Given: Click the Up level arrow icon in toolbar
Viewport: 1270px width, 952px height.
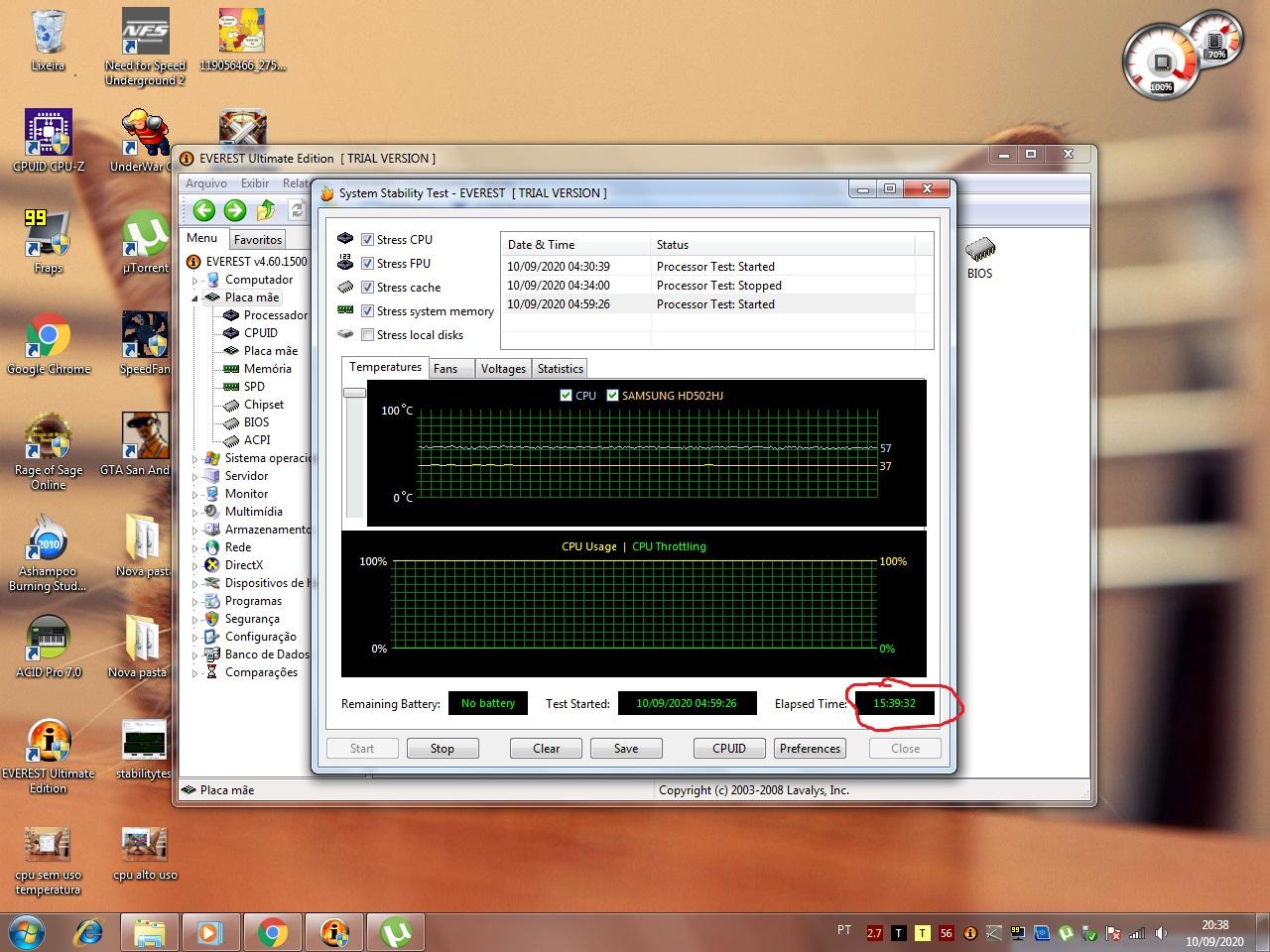Looking at the screenshot, I should (266, 209).
